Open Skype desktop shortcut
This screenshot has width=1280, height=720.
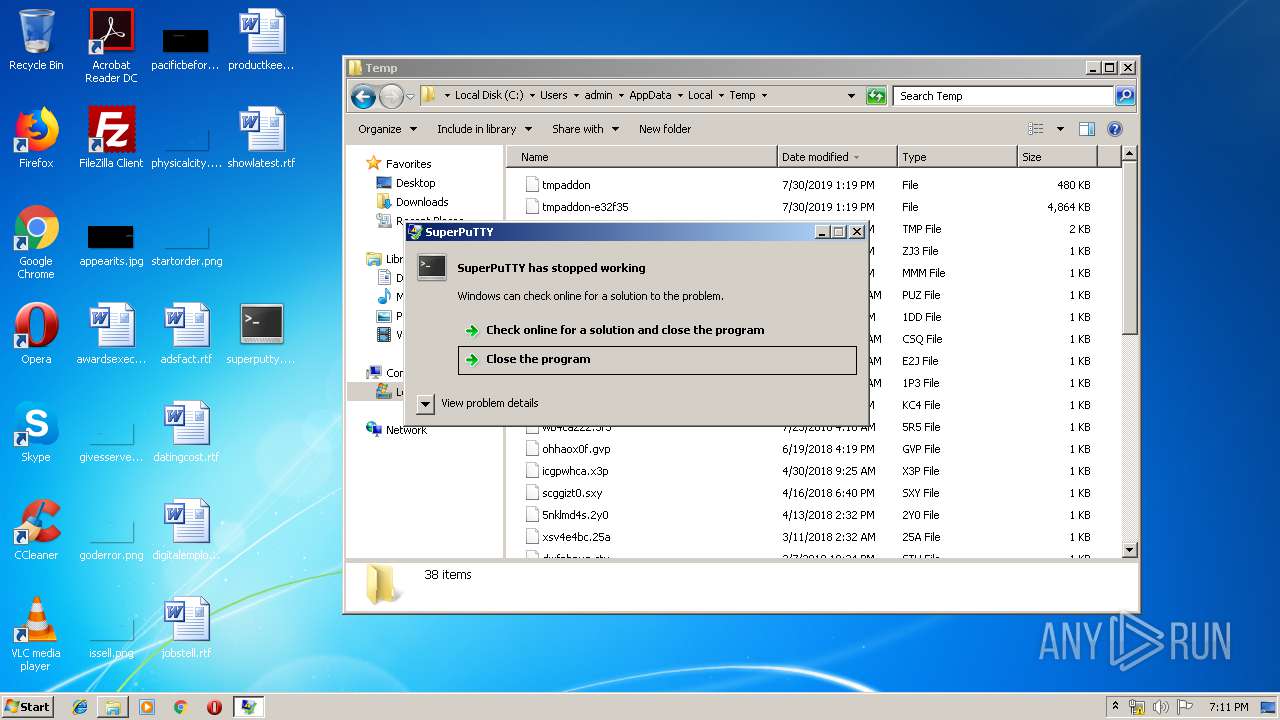click(x=36, y=431)
